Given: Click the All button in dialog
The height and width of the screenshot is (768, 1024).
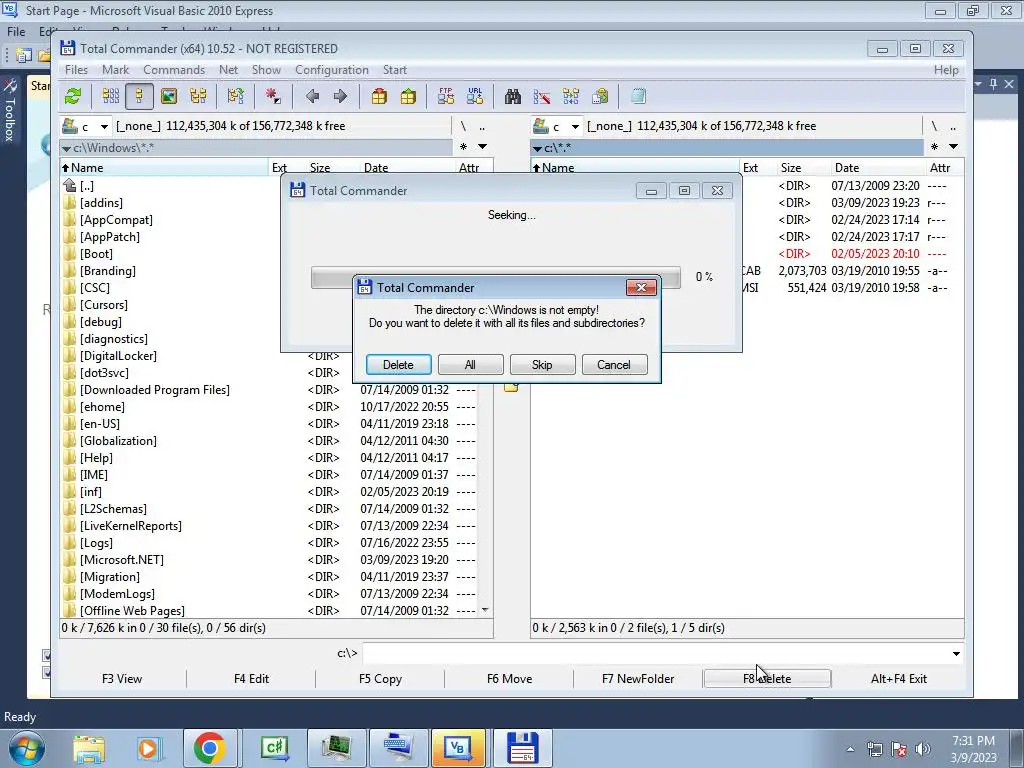Looking at the screenshot, I should [470, 364].
